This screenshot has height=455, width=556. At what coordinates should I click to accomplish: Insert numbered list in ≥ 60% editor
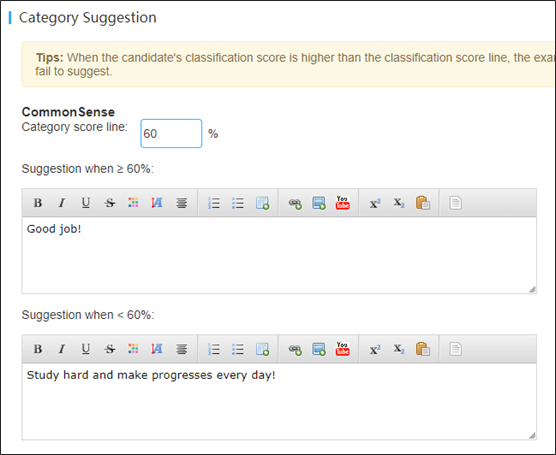coord(214,203)
